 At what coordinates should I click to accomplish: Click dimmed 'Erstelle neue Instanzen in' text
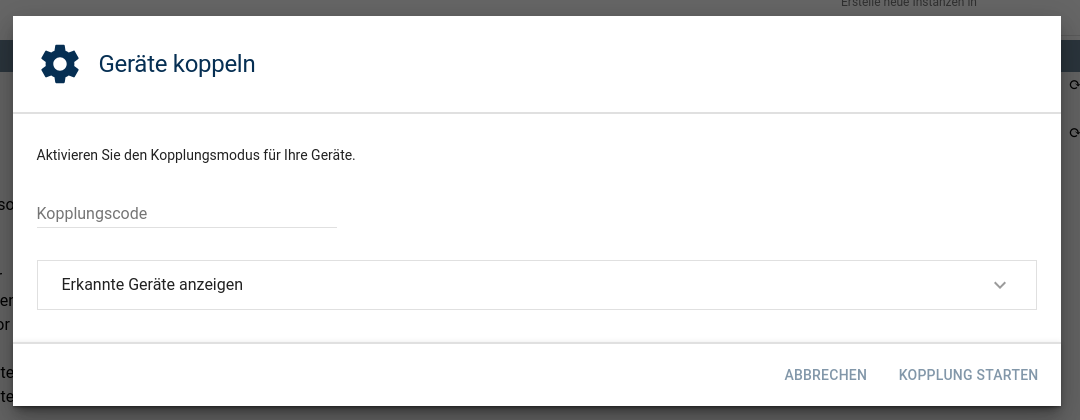[x=908, y=5]
